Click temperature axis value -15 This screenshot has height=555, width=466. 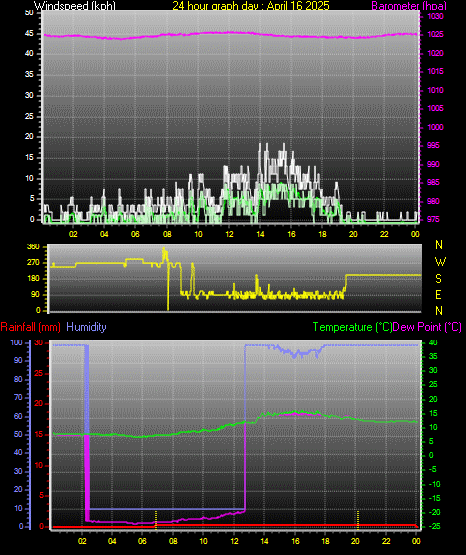pos(435,498)
